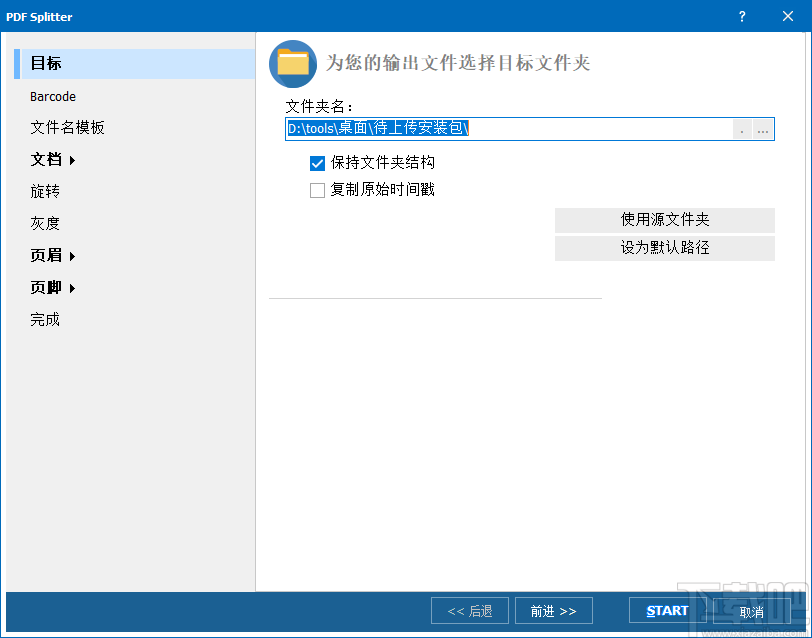Expand the 页脚 section arrow
This screenshot has height=638, width=812.
70,287
